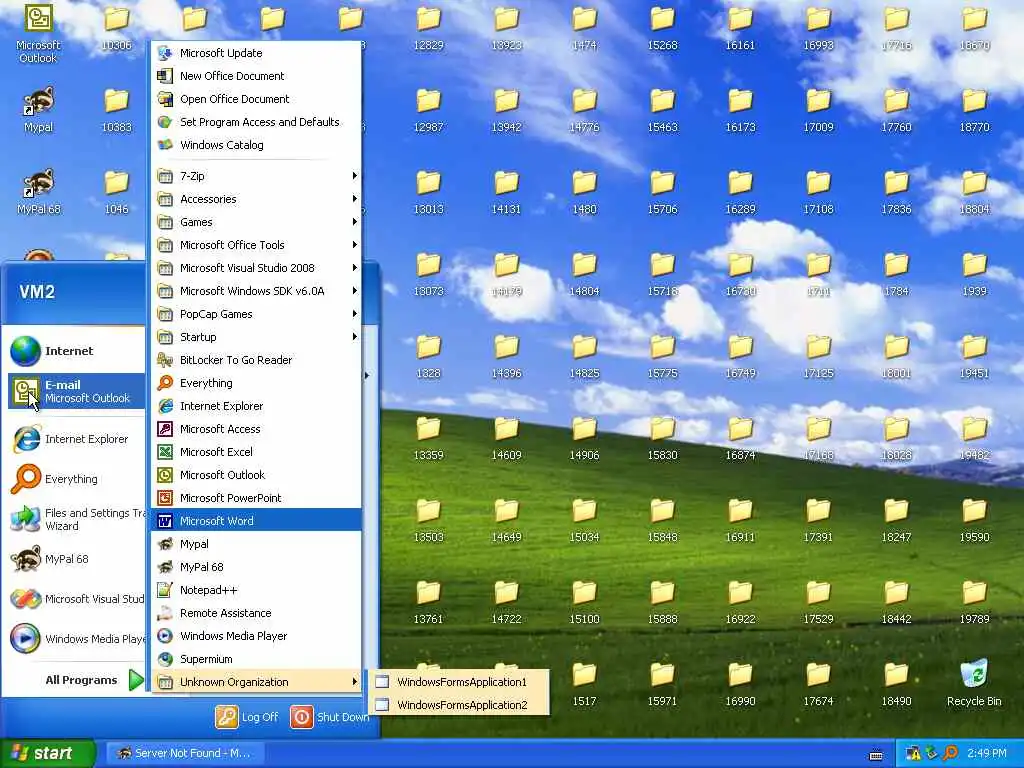Expand the Startup submenu

coord(256,337)
